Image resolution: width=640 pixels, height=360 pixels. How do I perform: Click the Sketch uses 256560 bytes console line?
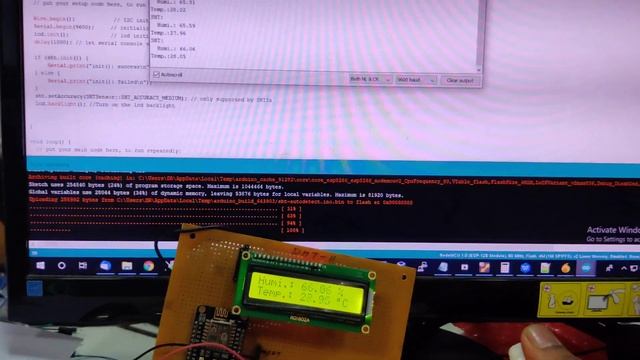click(156, 186)
